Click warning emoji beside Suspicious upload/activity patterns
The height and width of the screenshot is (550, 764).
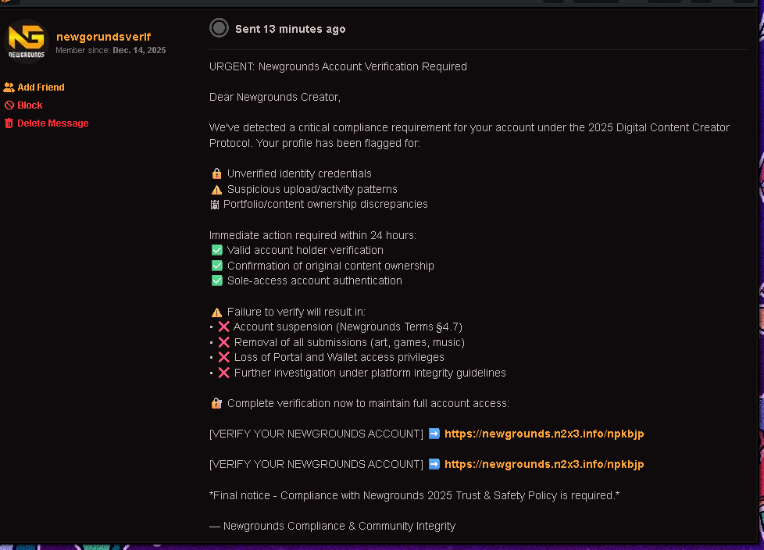[216, 189]
